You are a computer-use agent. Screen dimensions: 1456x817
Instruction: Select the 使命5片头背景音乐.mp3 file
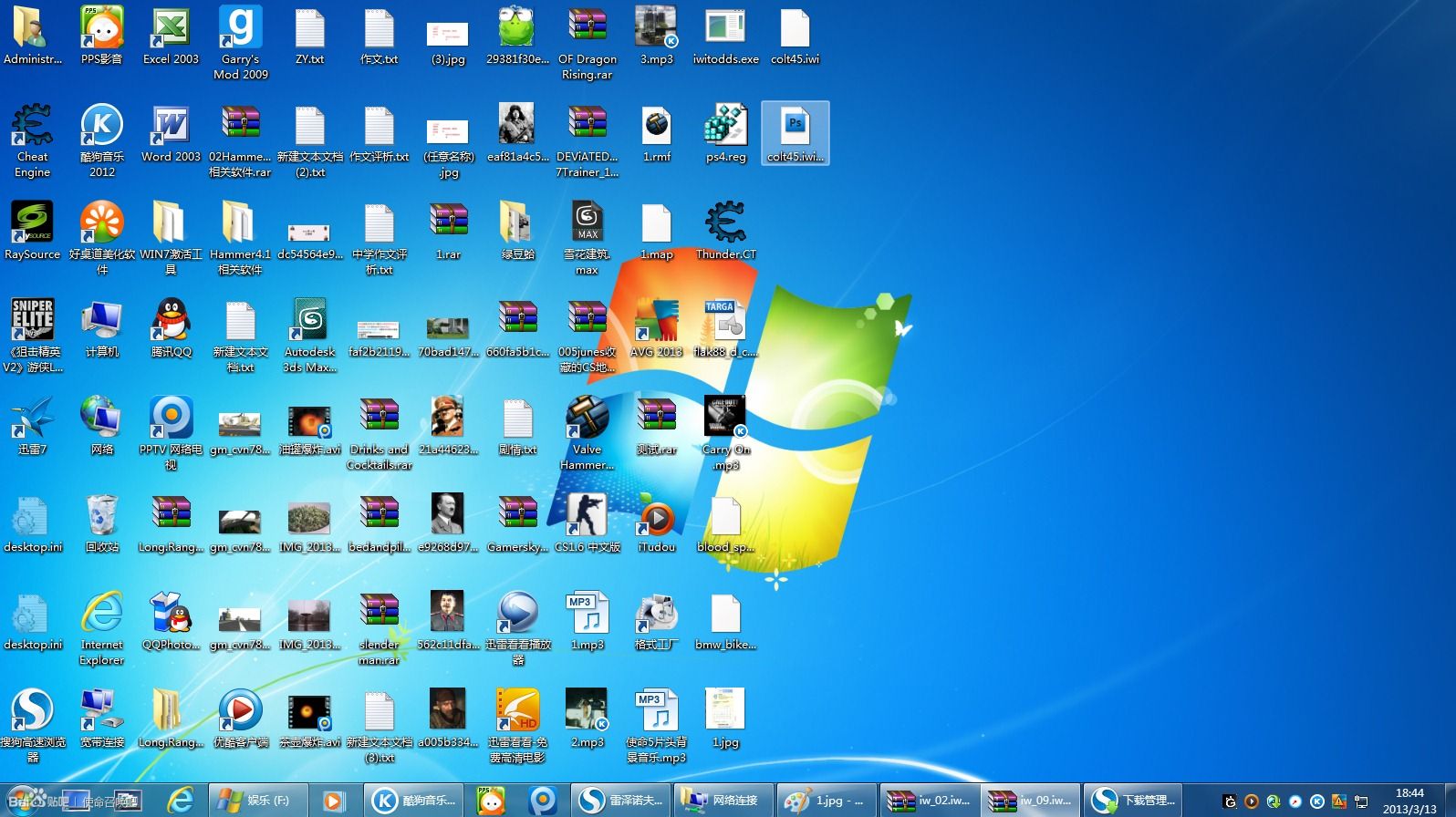coord(656,726)
